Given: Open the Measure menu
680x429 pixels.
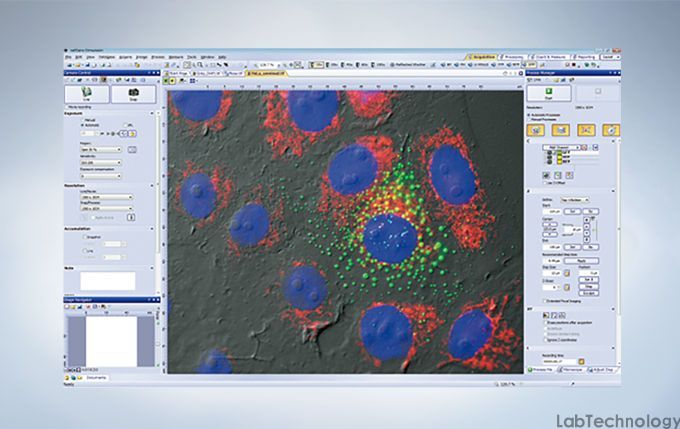Looking at the screenshot, I should pos(176,57).
